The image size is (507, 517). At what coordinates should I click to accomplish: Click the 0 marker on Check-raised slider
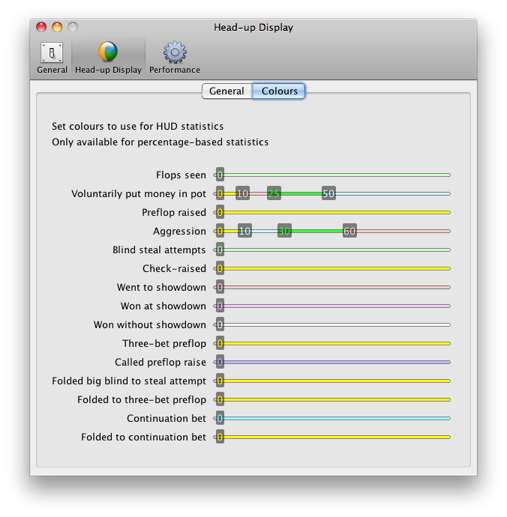point(220,268)
